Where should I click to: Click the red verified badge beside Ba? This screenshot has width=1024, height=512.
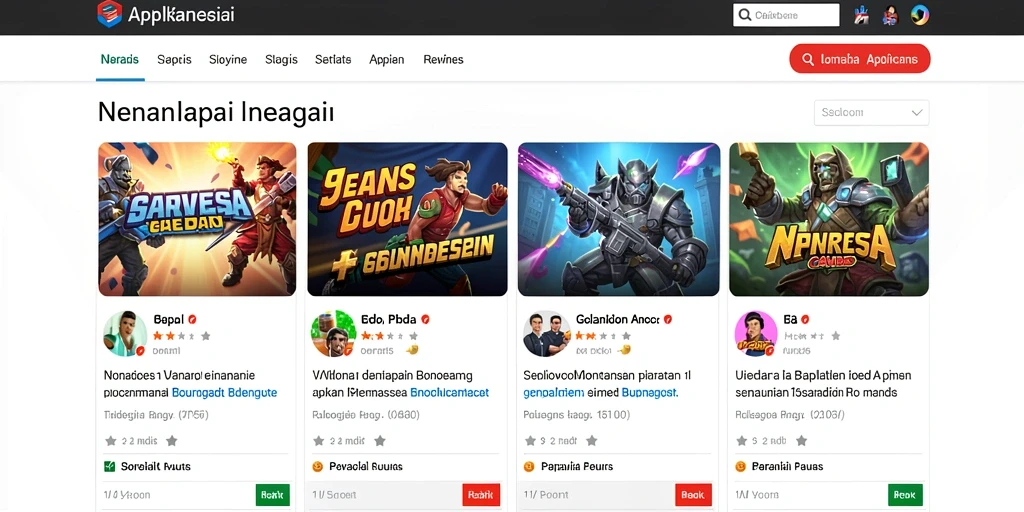pyautogui.click(x=805, y=319)
